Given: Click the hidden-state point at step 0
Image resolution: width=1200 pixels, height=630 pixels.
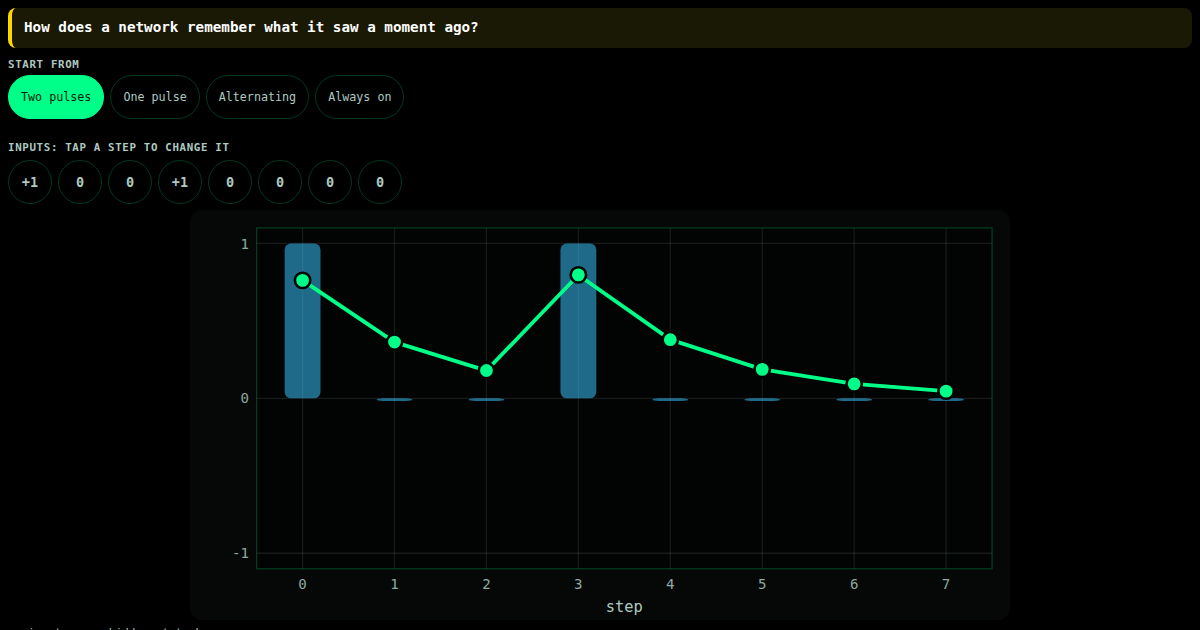Looking at the screenshot, I should (303, 280).
